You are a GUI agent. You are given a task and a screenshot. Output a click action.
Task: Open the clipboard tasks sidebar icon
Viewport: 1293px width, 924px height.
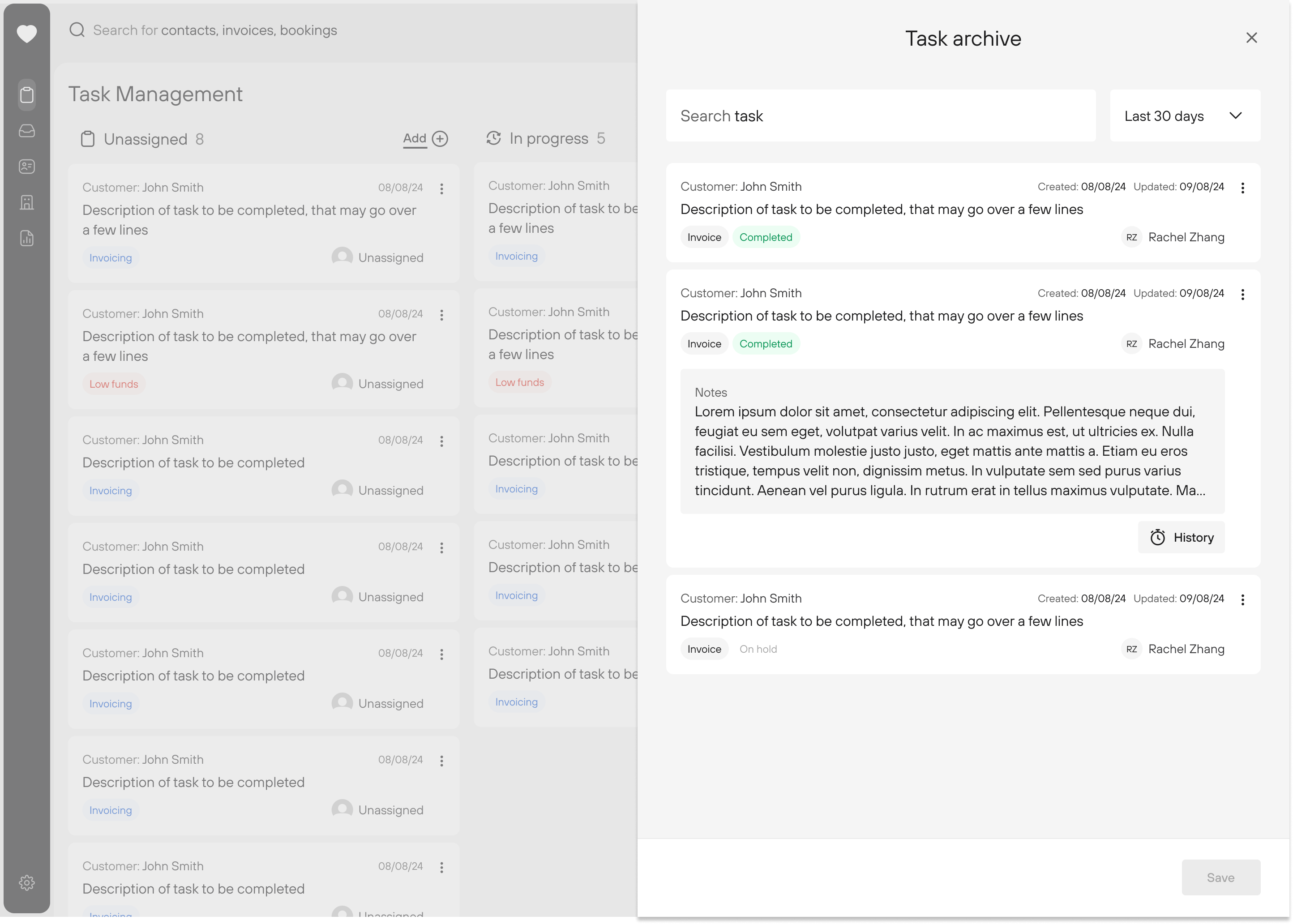pos(27,94)
